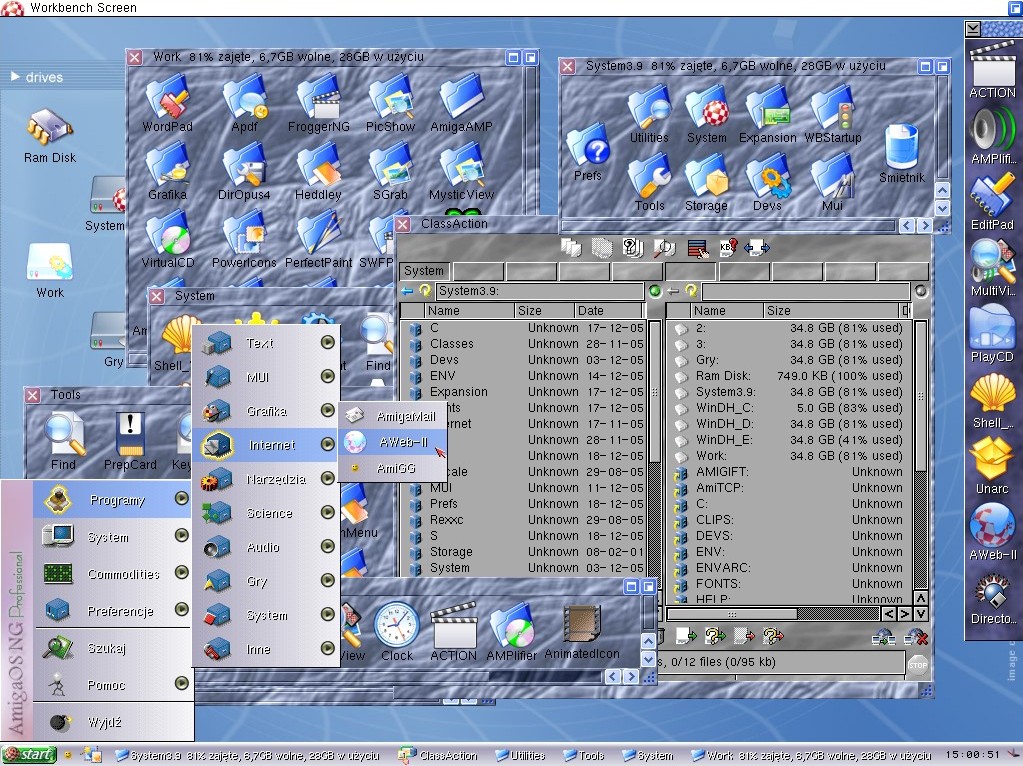Open Ram Disk desktop icon
Screen dimensions: 1023x766
pos(50,136)
